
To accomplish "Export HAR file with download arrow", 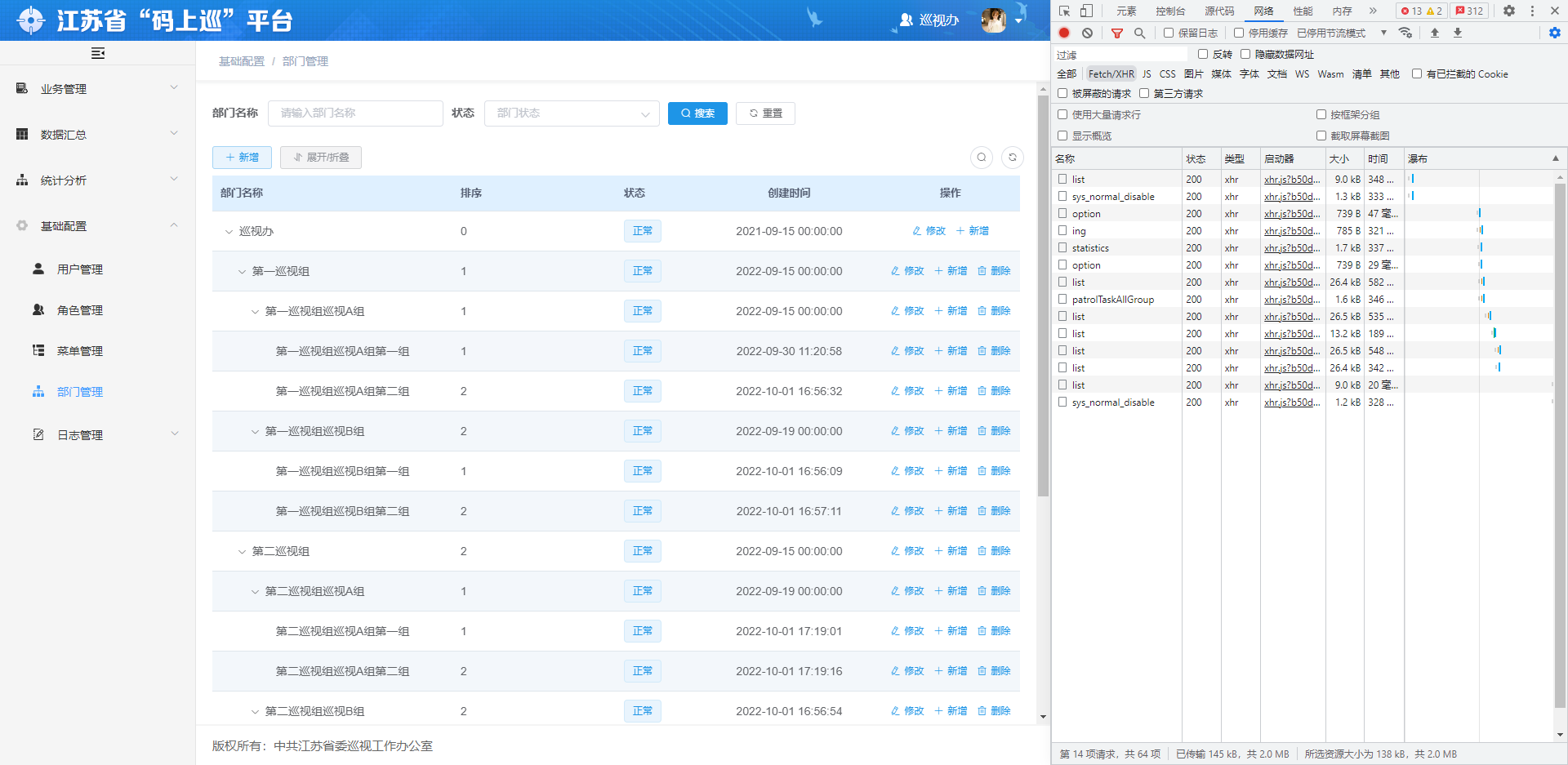I will [1458, 33].
